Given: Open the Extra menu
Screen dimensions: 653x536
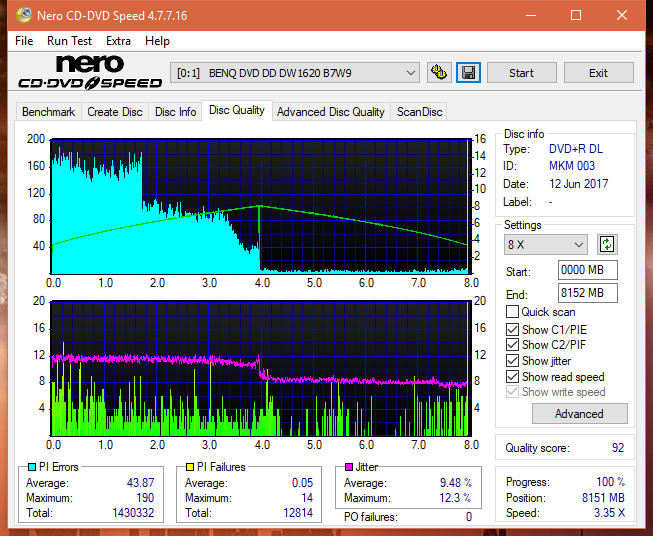Looking at the screenshot, I should (118, 41).
